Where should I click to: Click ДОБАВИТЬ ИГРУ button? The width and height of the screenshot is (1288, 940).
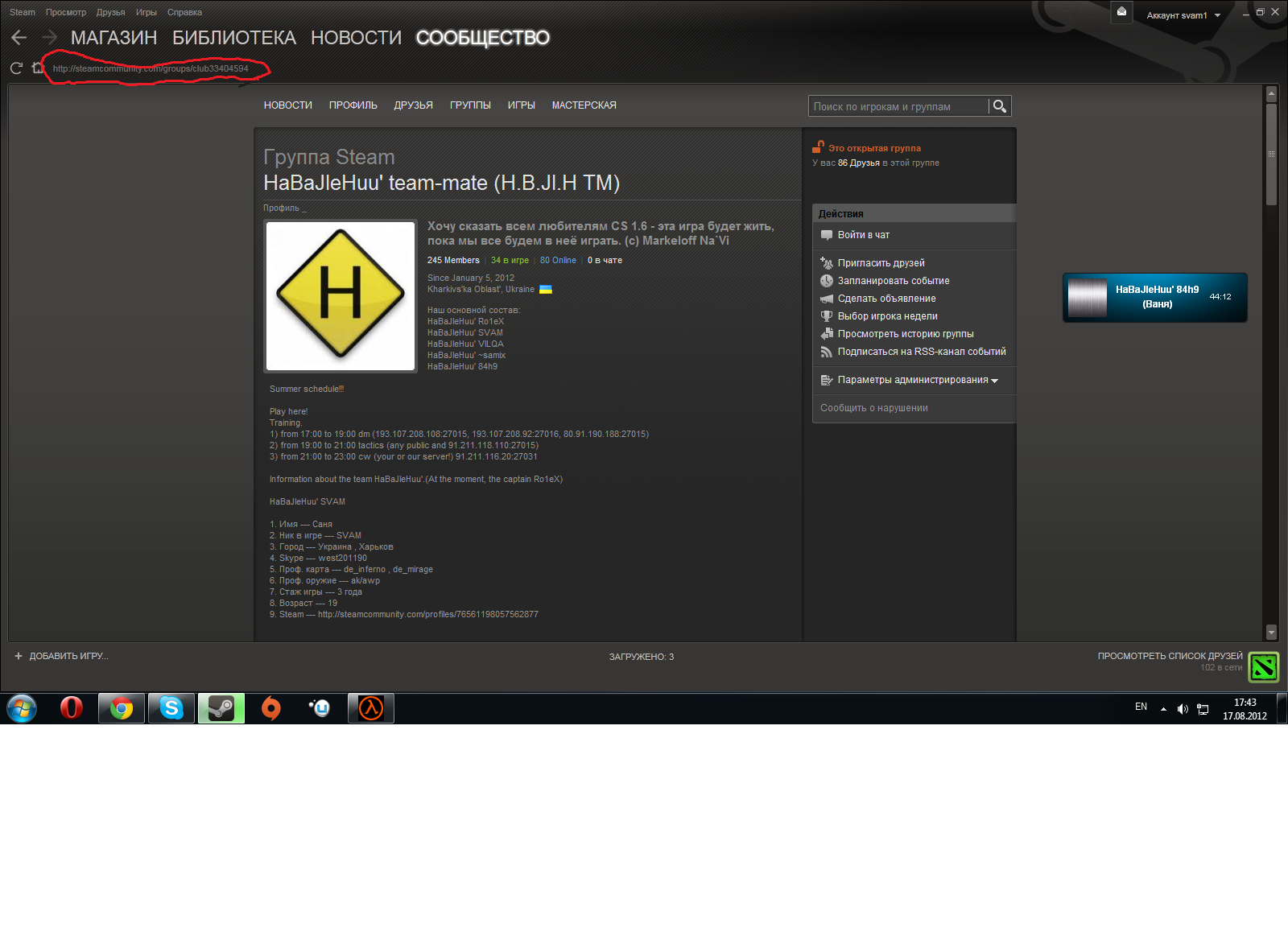[61, 656]
